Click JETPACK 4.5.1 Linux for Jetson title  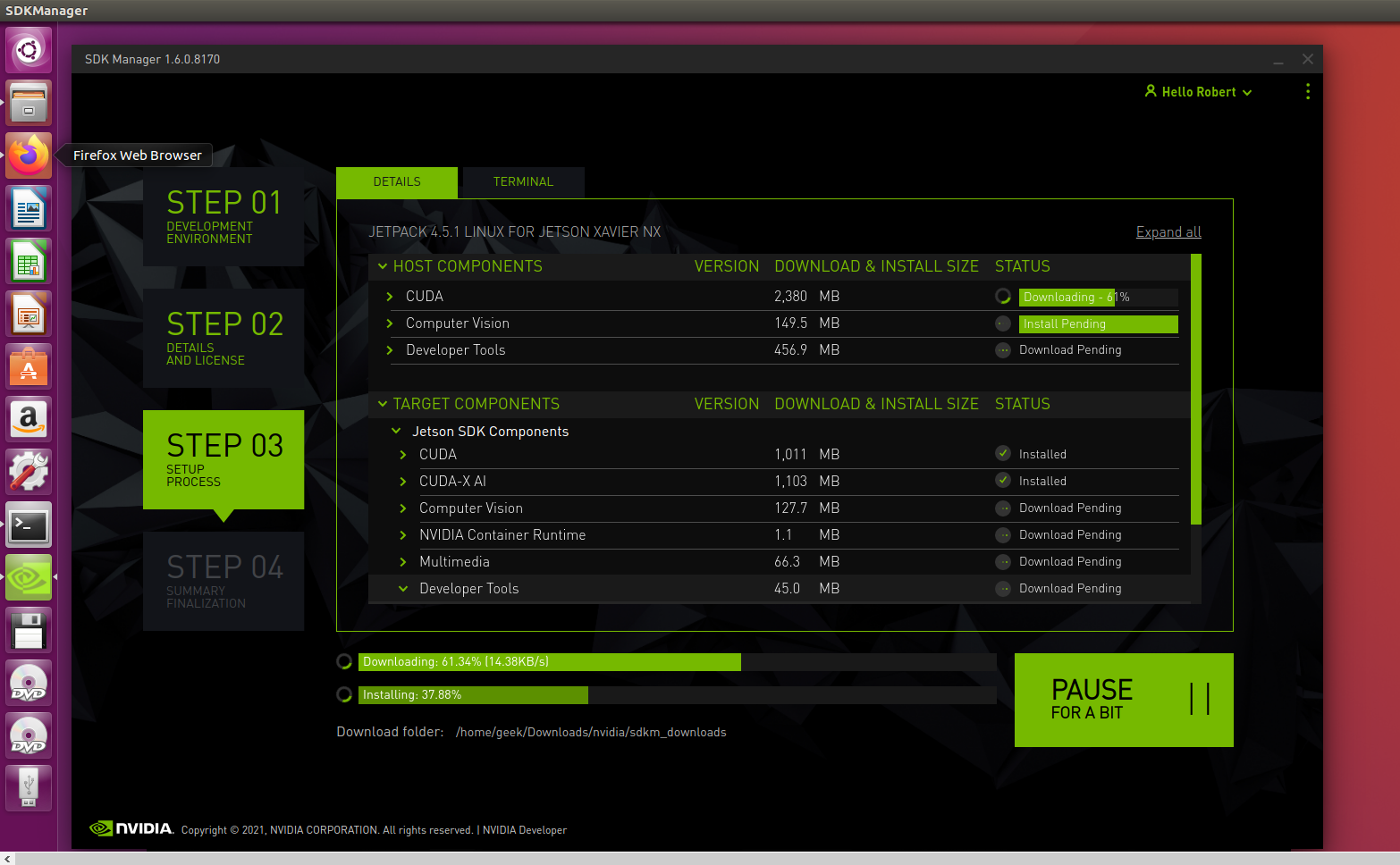tap(515, 232)
